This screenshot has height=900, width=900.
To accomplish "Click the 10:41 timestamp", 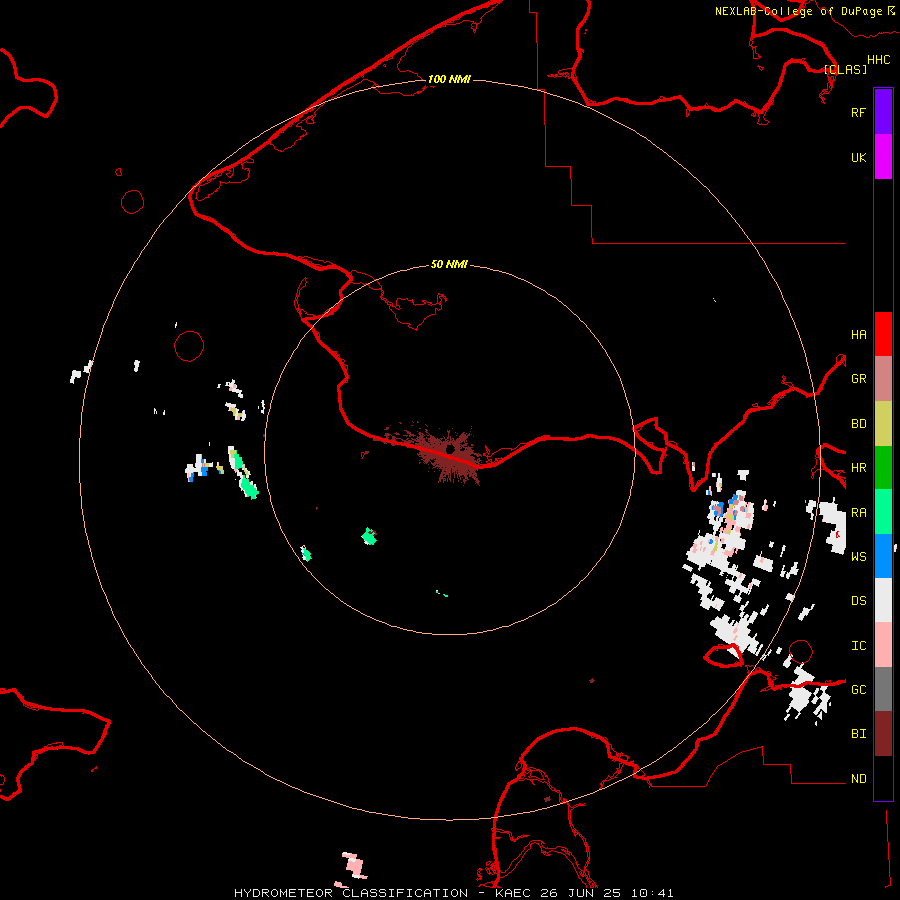I will pos(651,893).
